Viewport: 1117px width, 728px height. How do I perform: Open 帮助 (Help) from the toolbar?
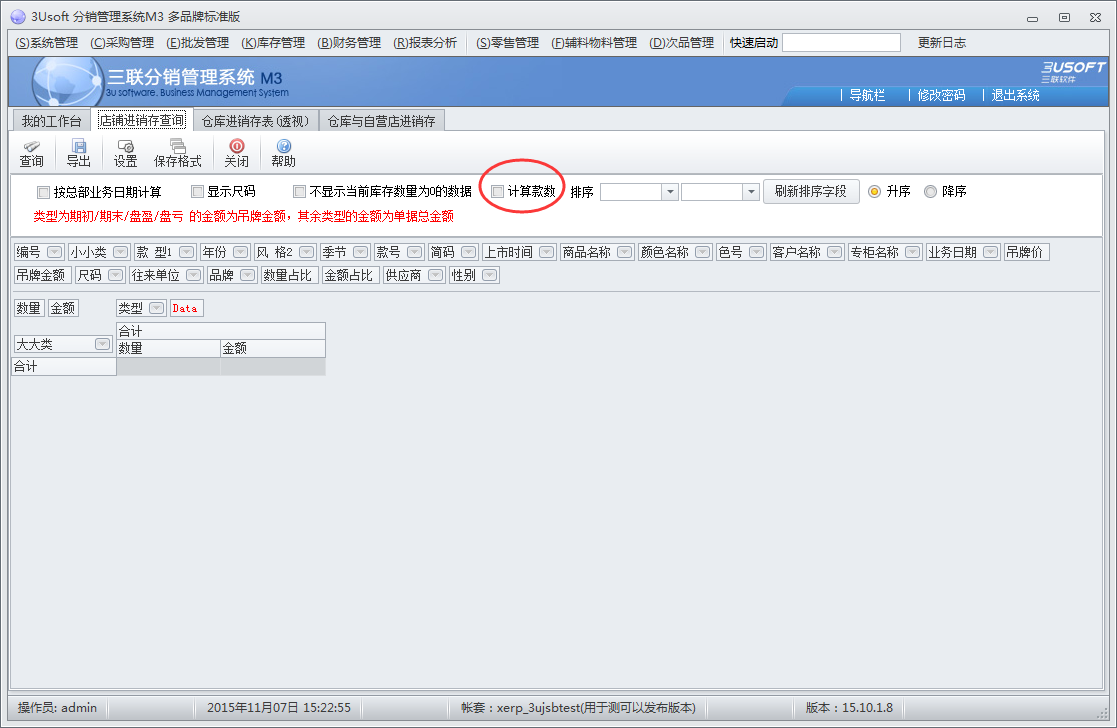click(283, 147)
